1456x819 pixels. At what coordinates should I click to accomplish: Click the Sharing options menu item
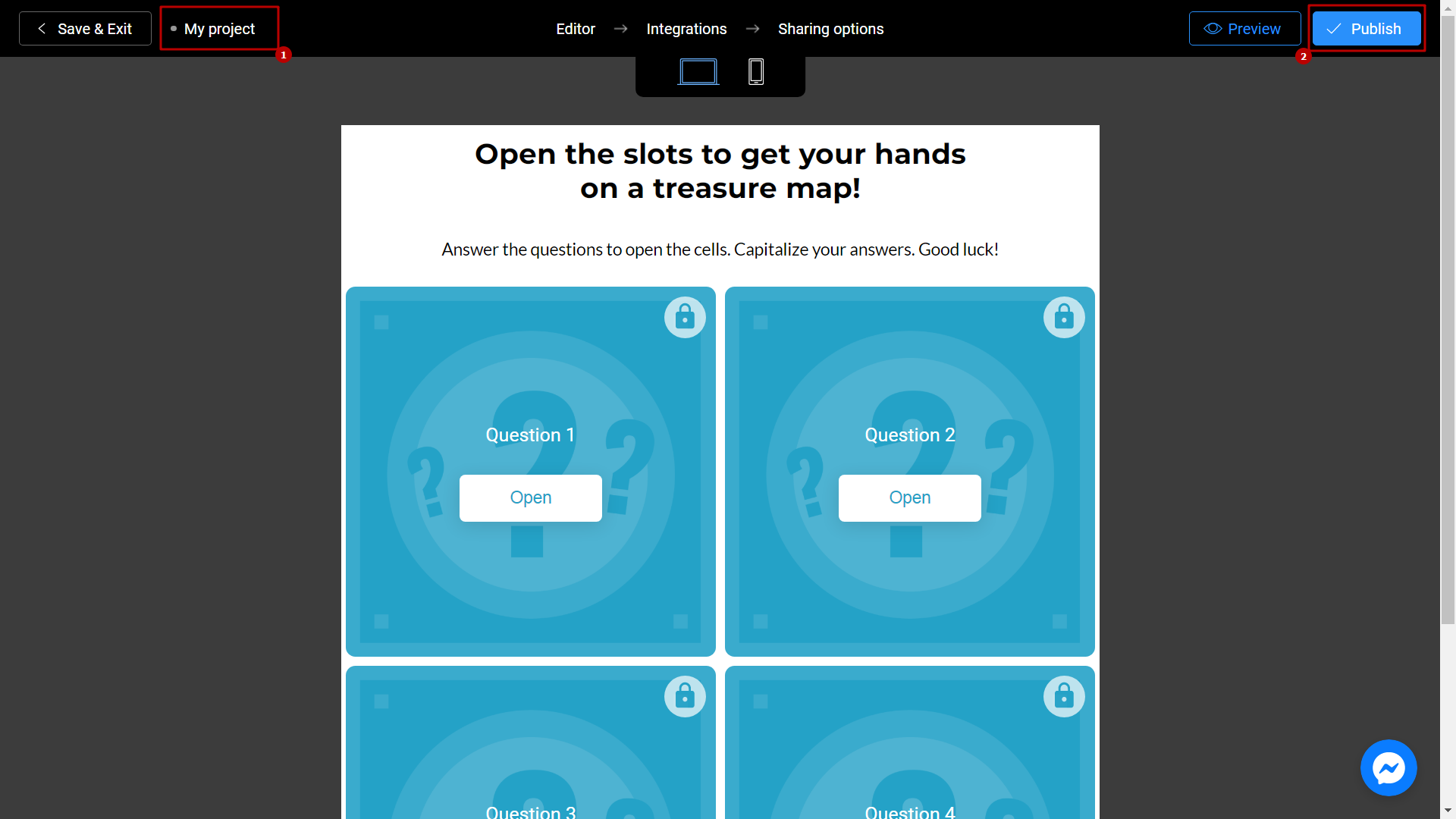[831, 28]
